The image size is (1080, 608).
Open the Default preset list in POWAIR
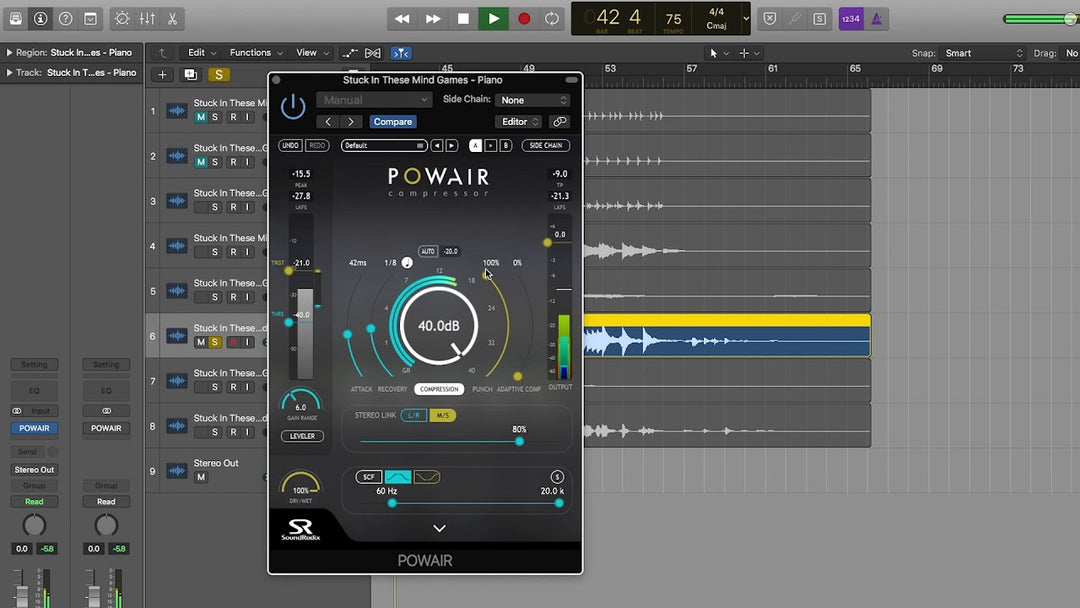tap(383, 145)
